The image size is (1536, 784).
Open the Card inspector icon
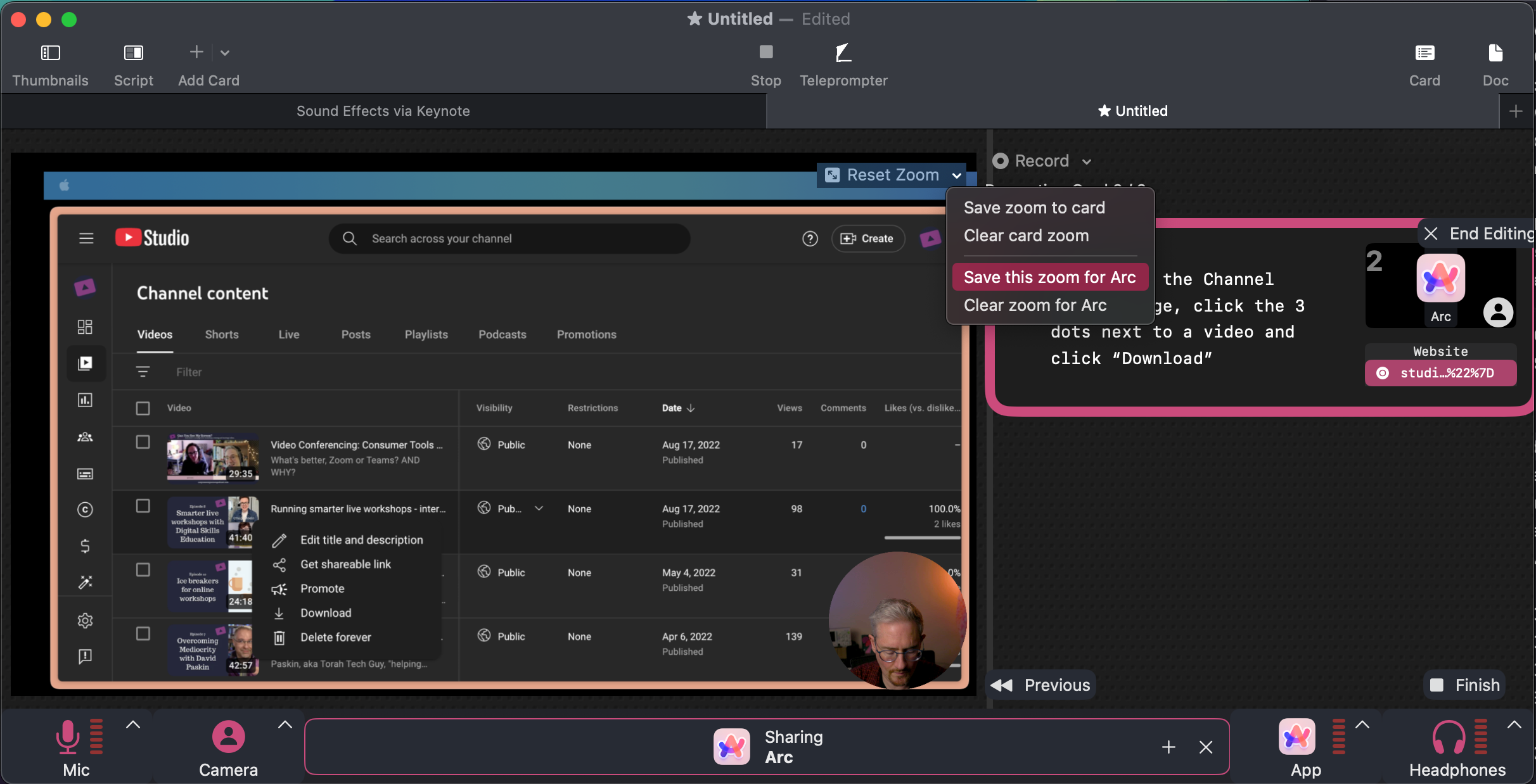(x=1424, y=53)
